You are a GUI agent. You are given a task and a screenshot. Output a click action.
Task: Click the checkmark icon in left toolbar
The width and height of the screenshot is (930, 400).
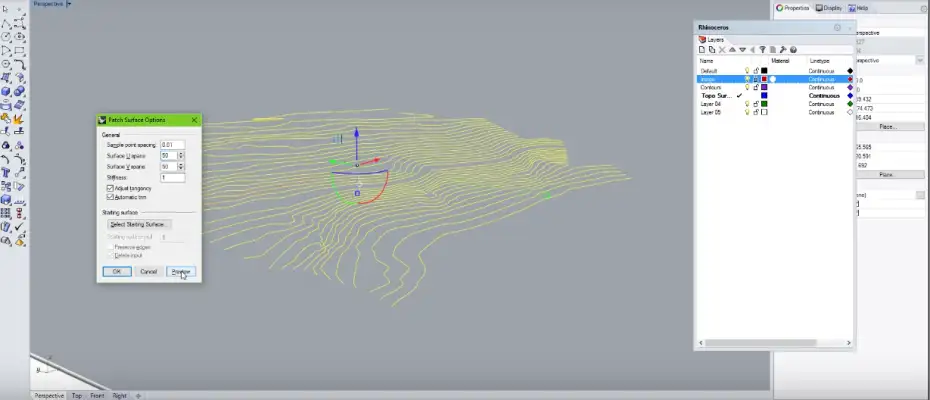coord(20,227)
